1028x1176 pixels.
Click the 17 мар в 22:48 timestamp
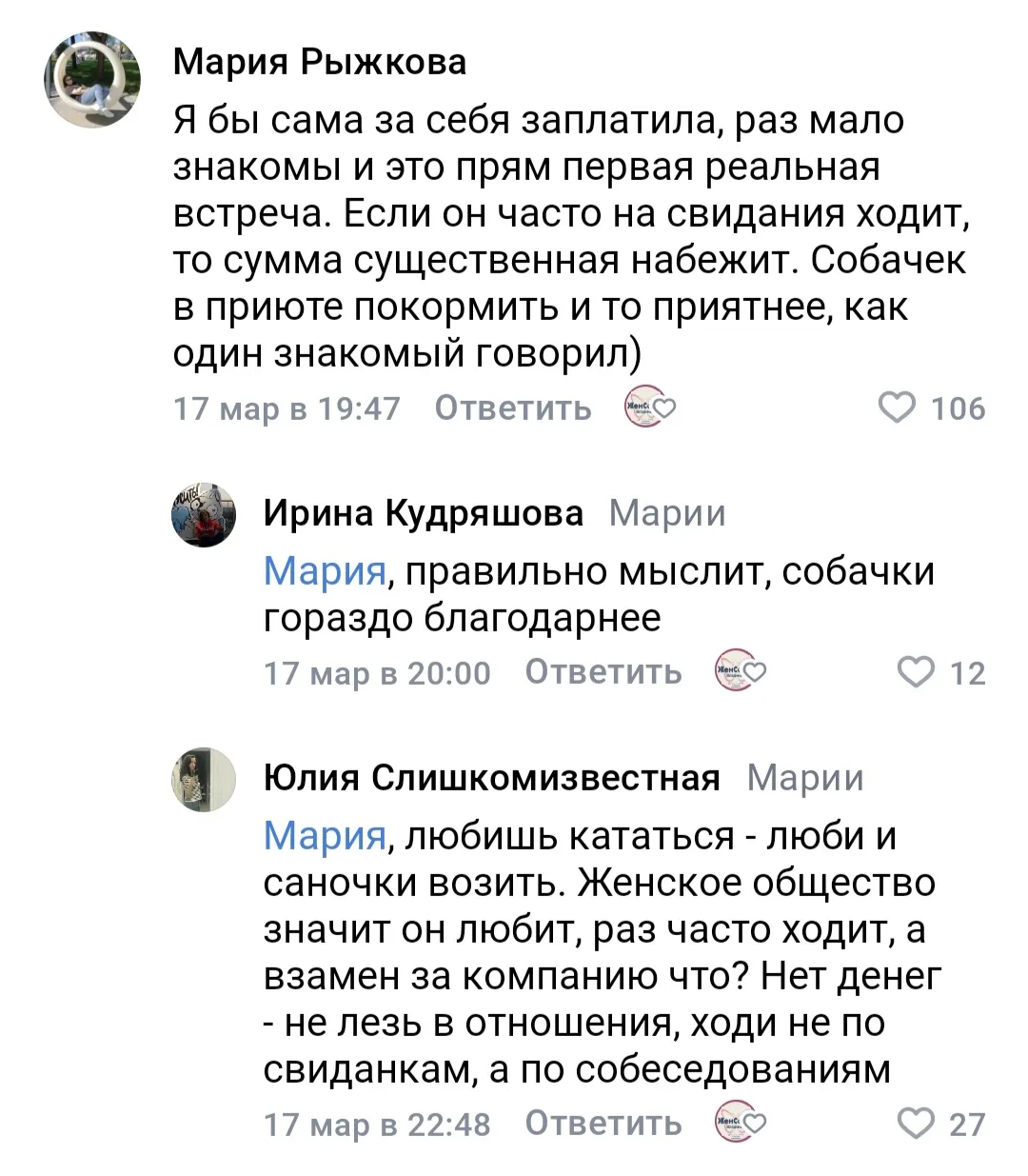pyautogui.click(x=377, y=1125)
